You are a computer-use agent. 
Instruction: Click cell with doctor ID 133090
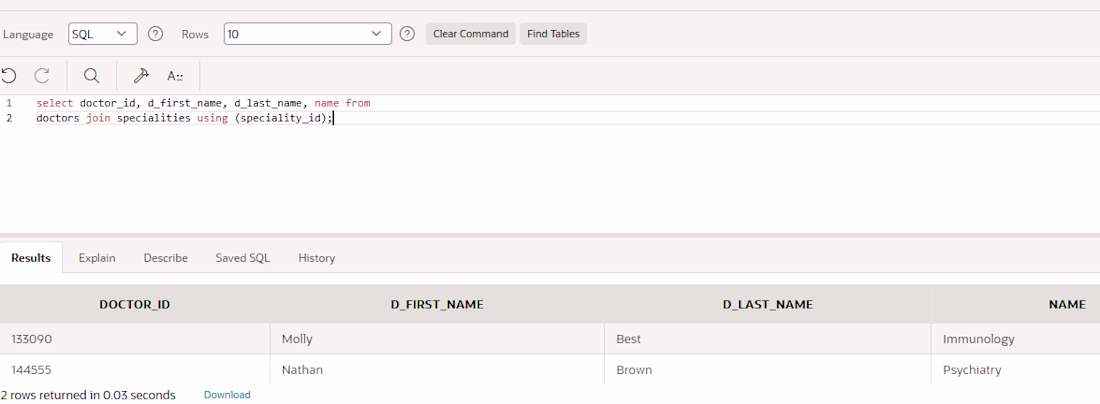135,339
